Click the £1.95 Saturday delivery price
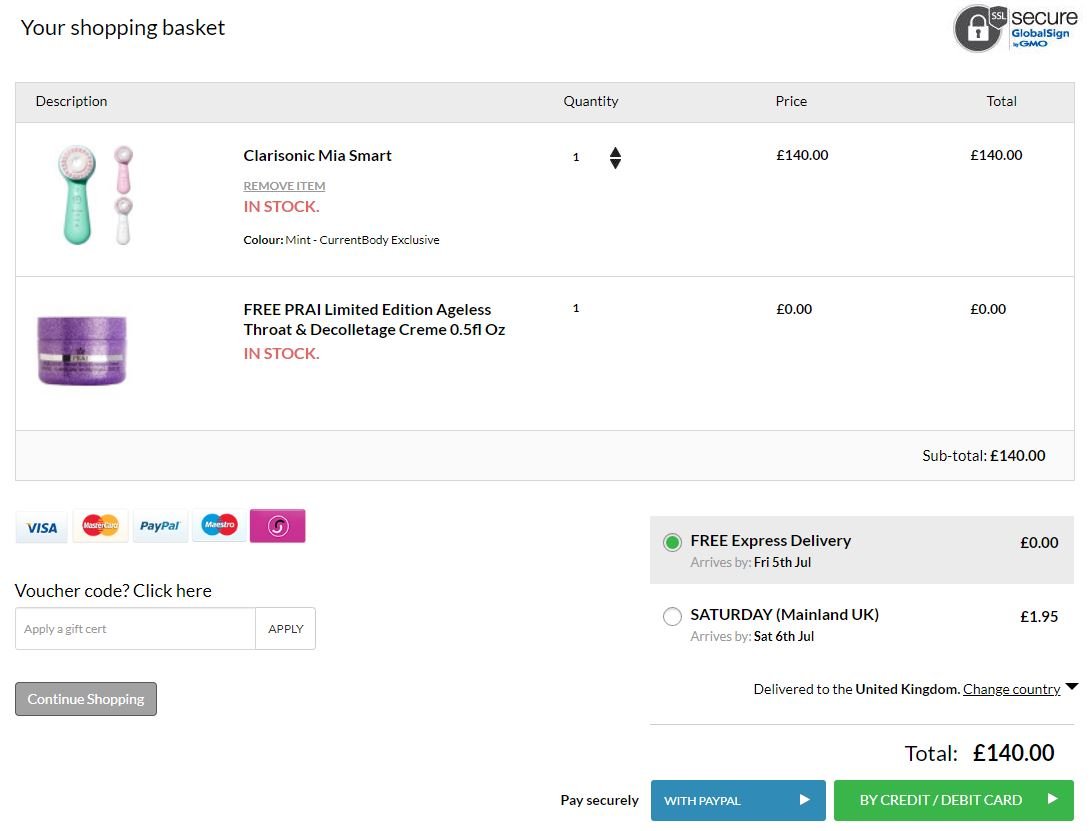Image resolution: width=1091 pixels, height=831 pixels. 1039,617
